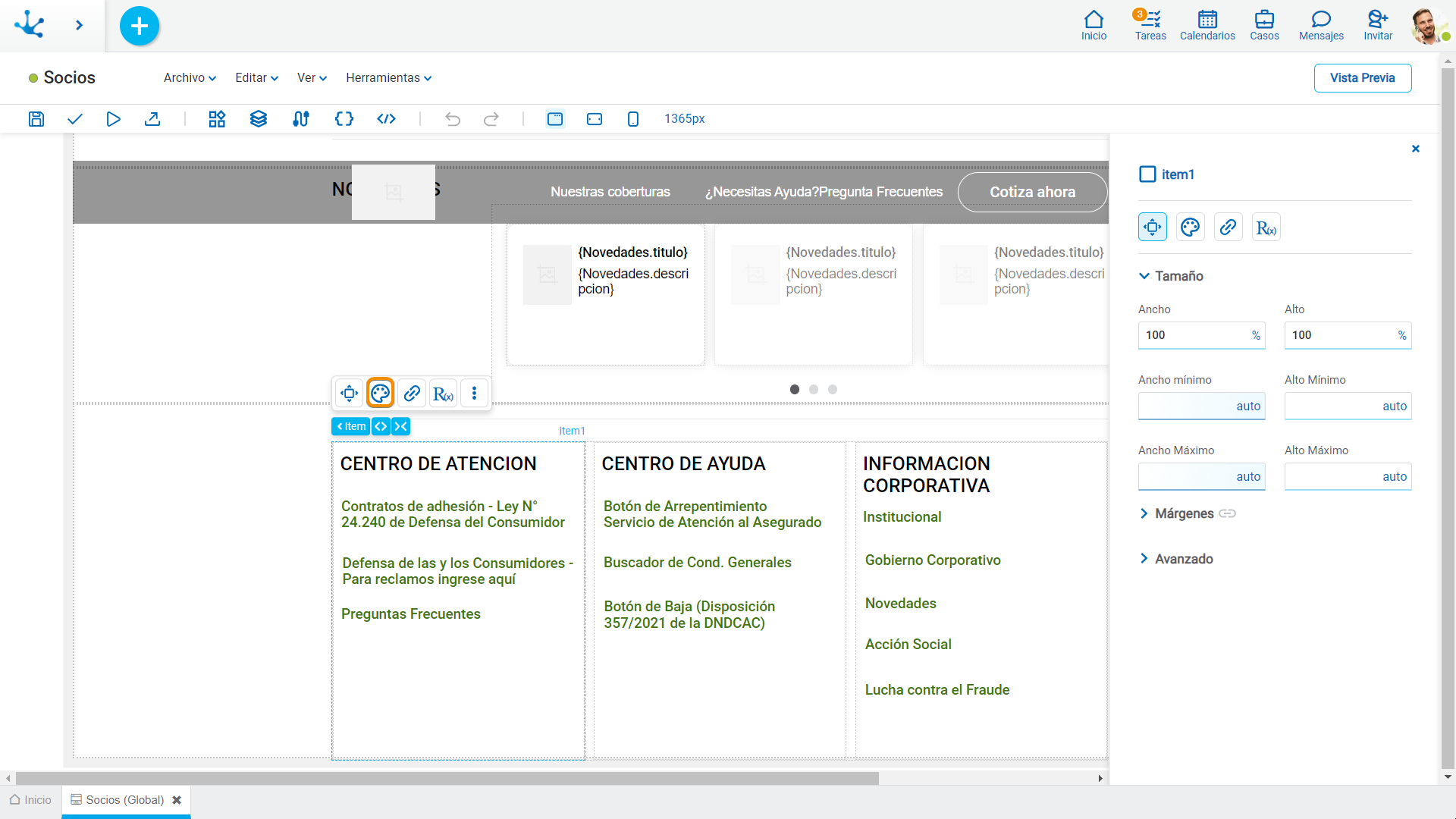The image size is (1456, 819).
Task: Select the responsive/variable Rx icon
Action: tap(444, 393)
